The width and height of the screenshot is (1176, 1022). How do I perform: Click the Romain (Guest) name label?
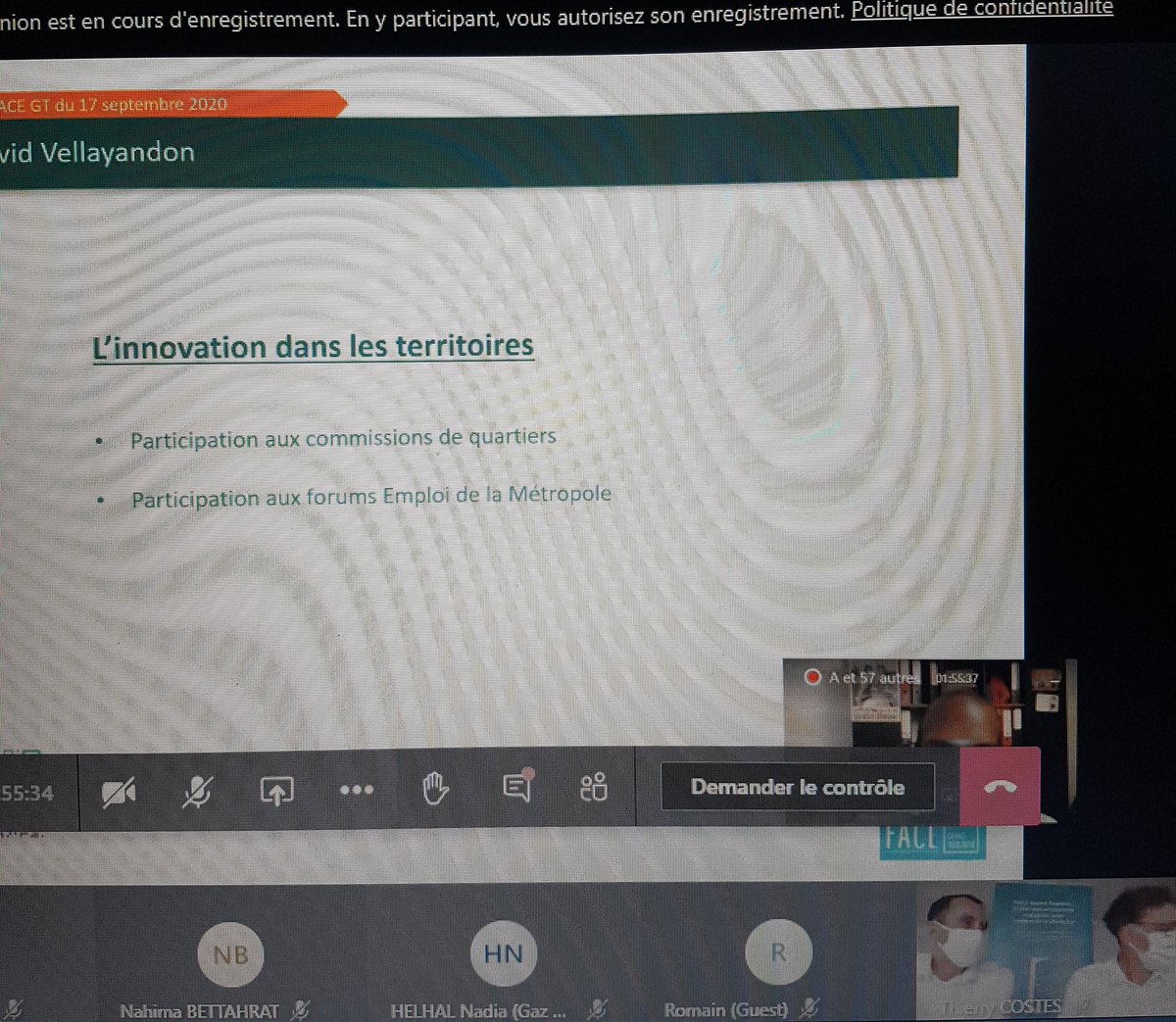point(726,1009)
